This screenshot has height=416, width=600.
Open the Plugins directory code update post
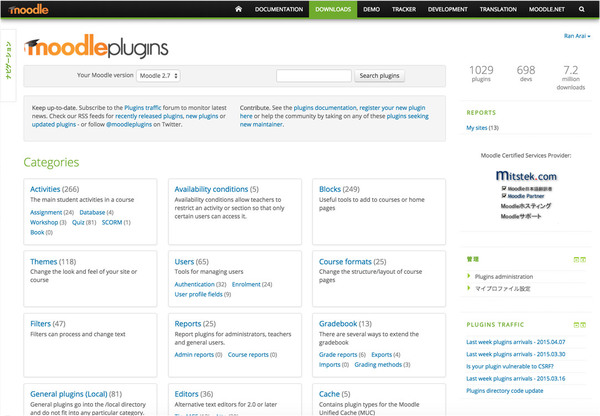[505, 391]
